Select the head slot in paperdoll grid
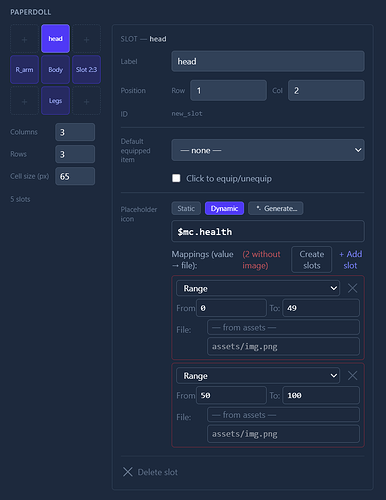The width and height of the screenshot is (386, 500). tap(55, 39)
